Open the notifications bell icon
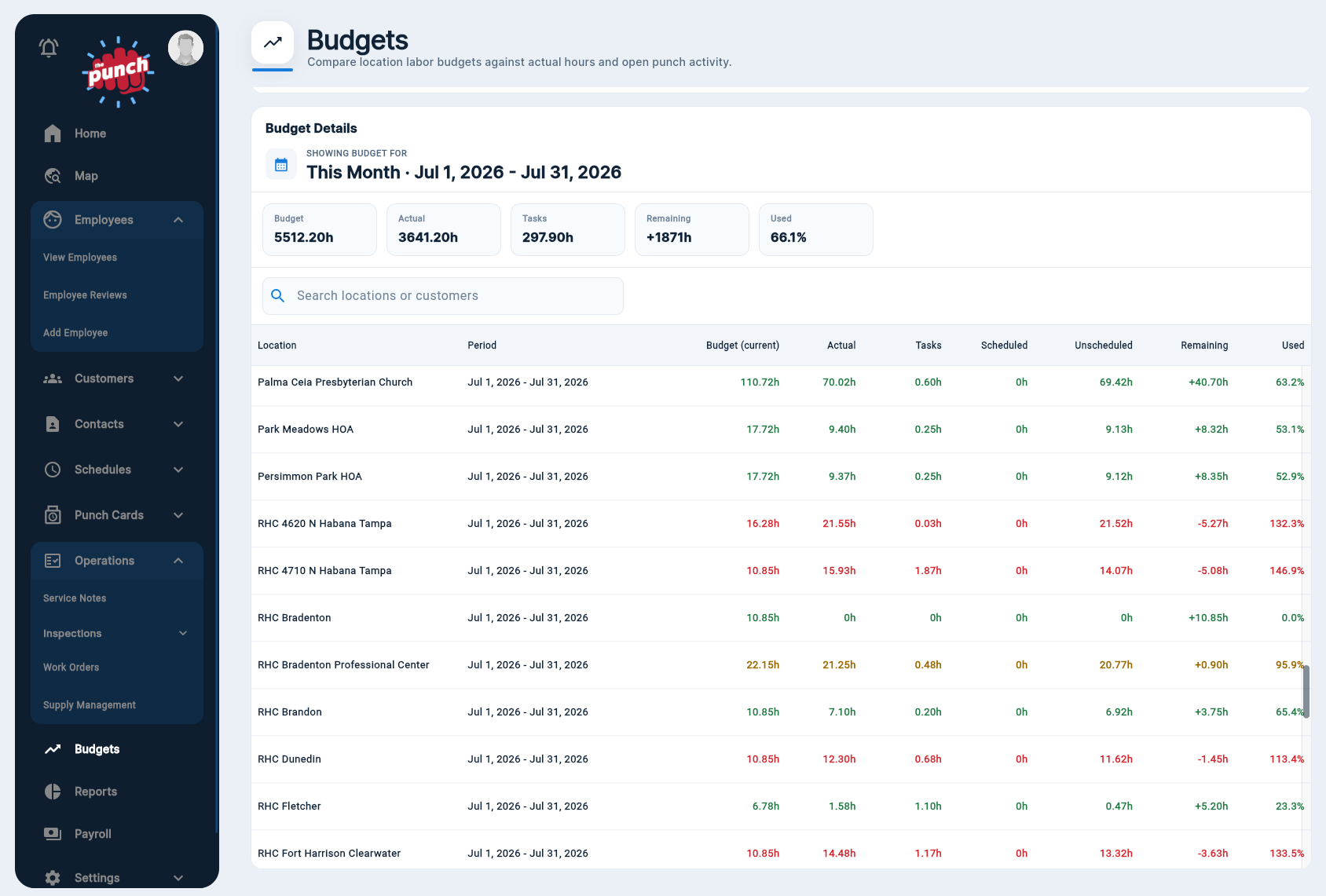The height and width of the screenshot is (896, 1326). click(x=49, y=48)
